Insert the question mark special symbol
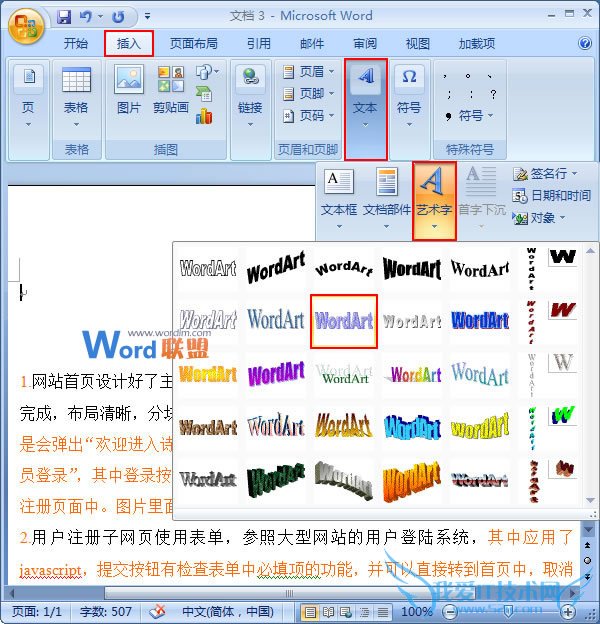This screenshot has height=624, width=600. pos(493,94)
